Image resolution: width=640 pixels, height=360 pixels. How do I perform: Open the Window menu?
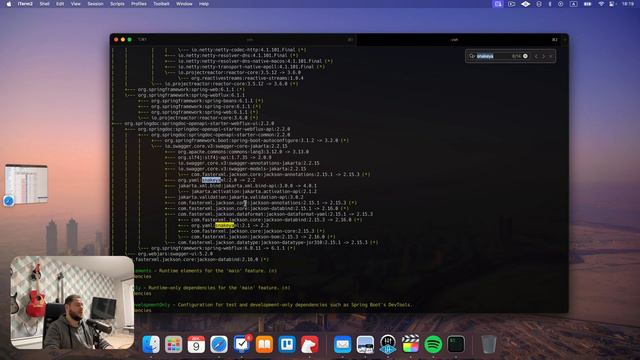point(184,4)
